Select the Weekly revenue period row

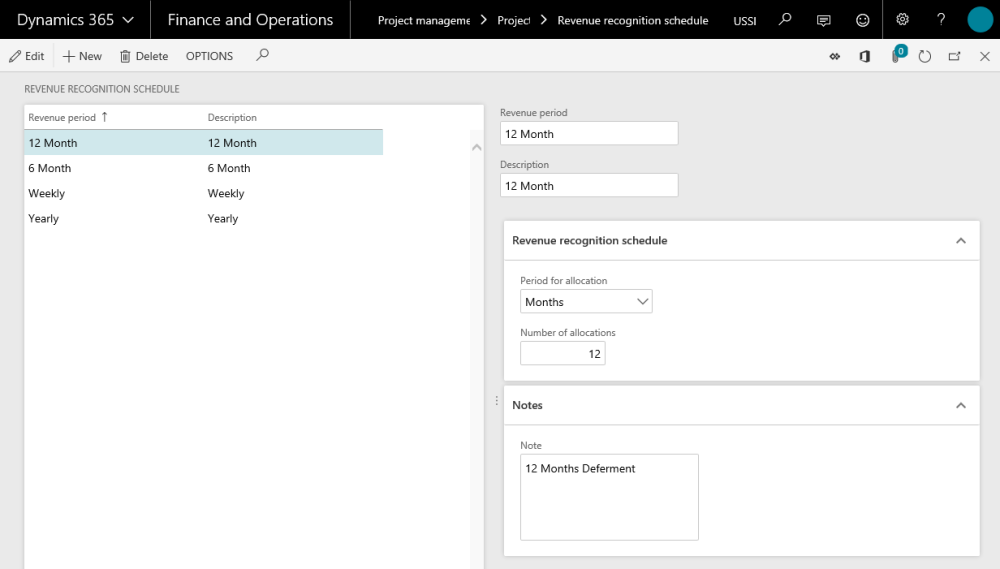47,193
